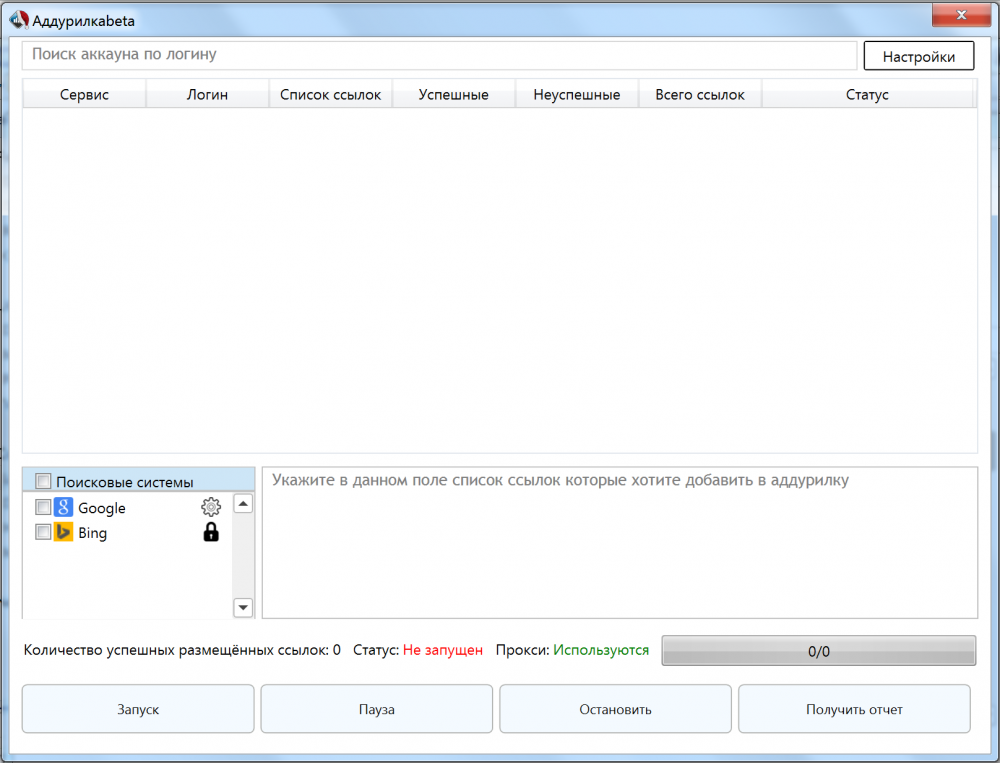Viewport: 1000px width, 763px height.
Task: Sort by the Успешные column header
Action: coord(453,94)
